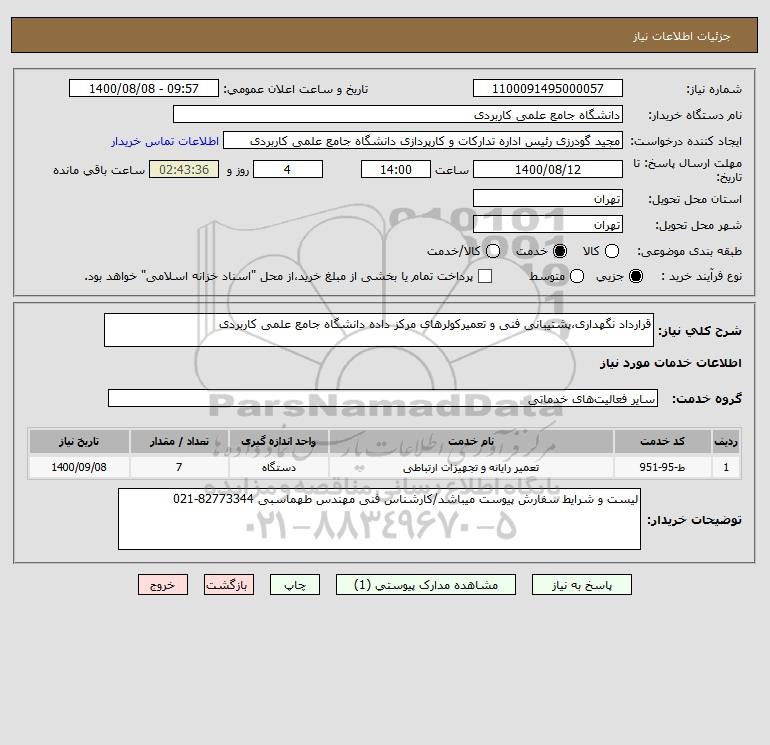Select the خدمت radio button
Screen dimensions: 770x745
[559, 251]
